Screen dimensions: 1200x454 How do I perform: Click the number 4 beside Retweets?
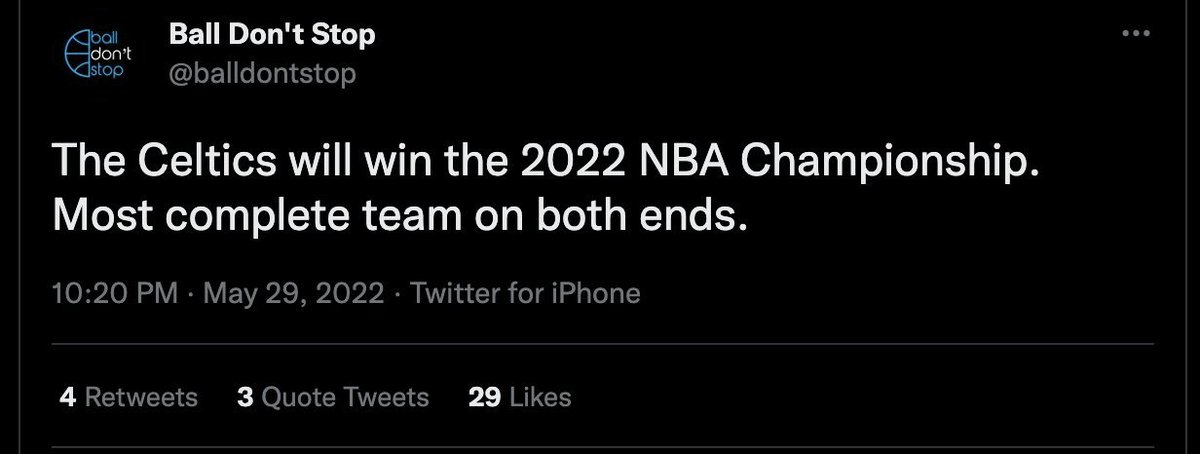point(68,397)
